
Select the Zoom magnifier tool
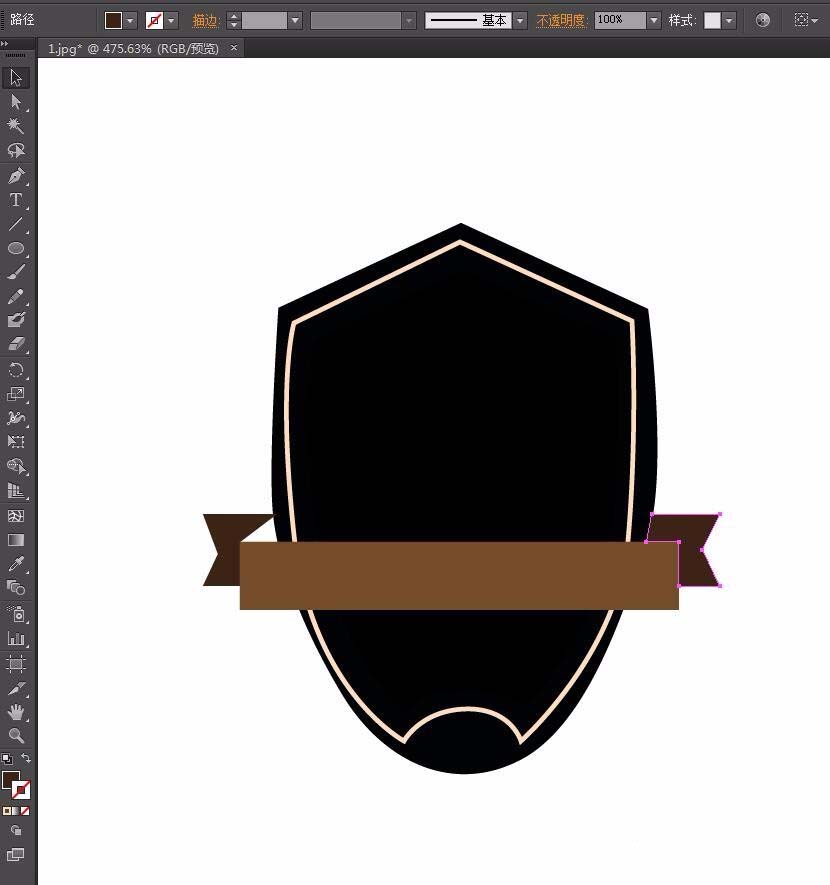pyautogui.click(x=16, y=736)
